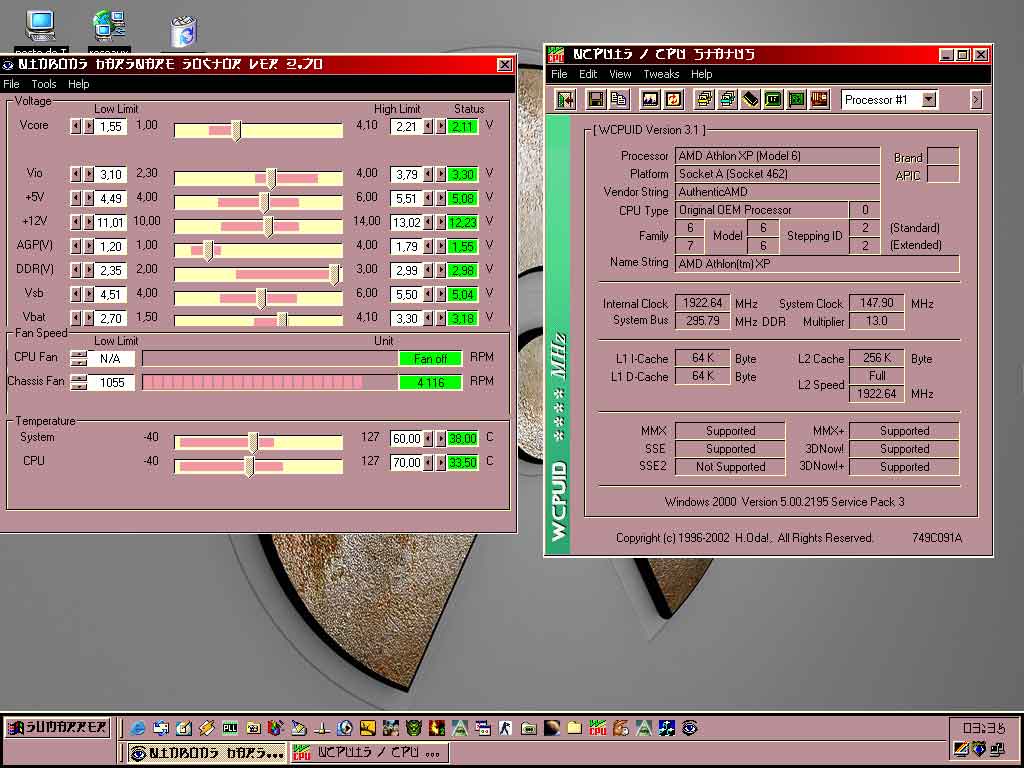Click the Counter-Strike figure quick launch icon

coord(505,728)
